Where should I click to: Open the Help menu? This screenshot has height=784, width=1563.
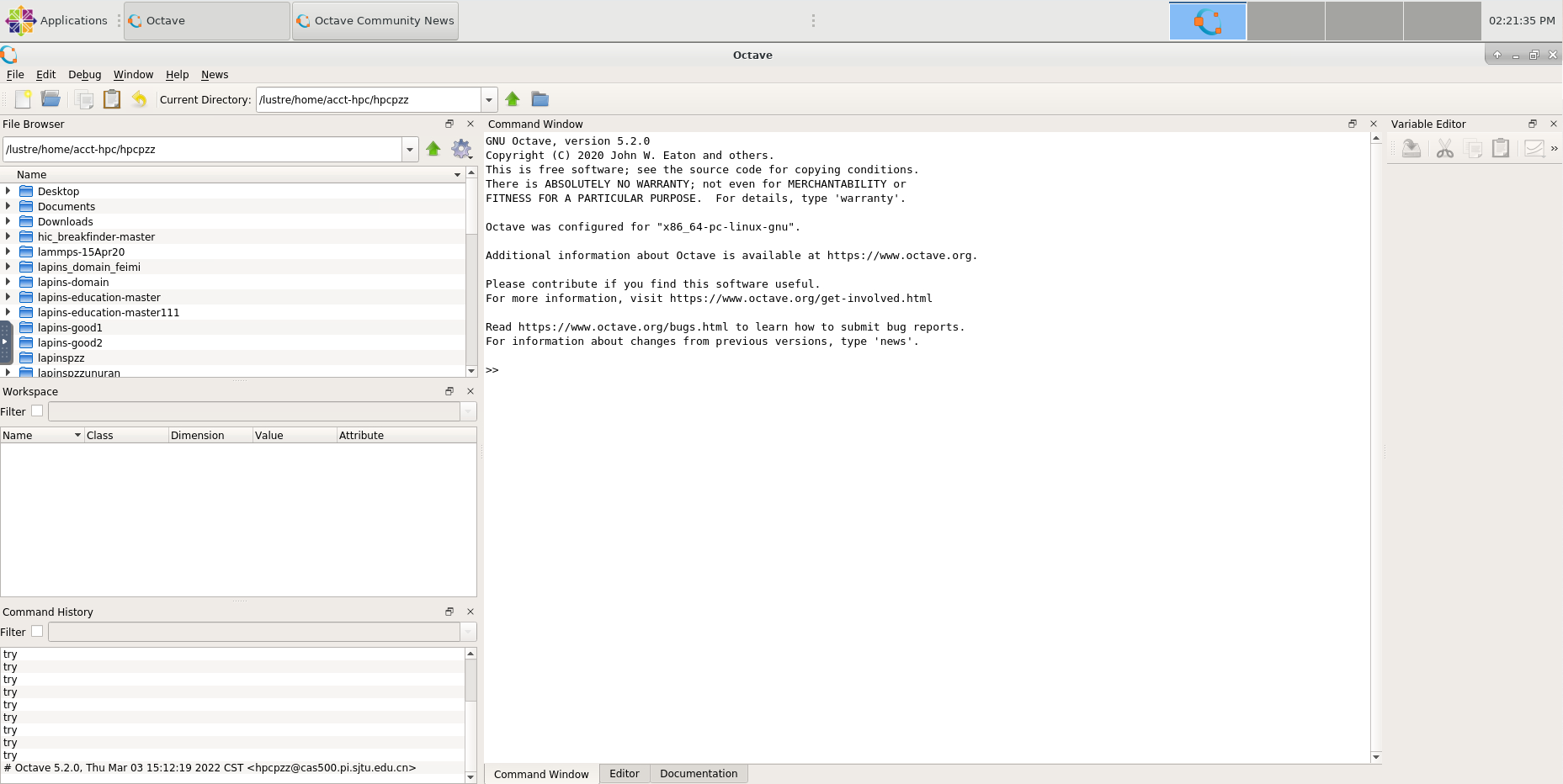[177, 75]
